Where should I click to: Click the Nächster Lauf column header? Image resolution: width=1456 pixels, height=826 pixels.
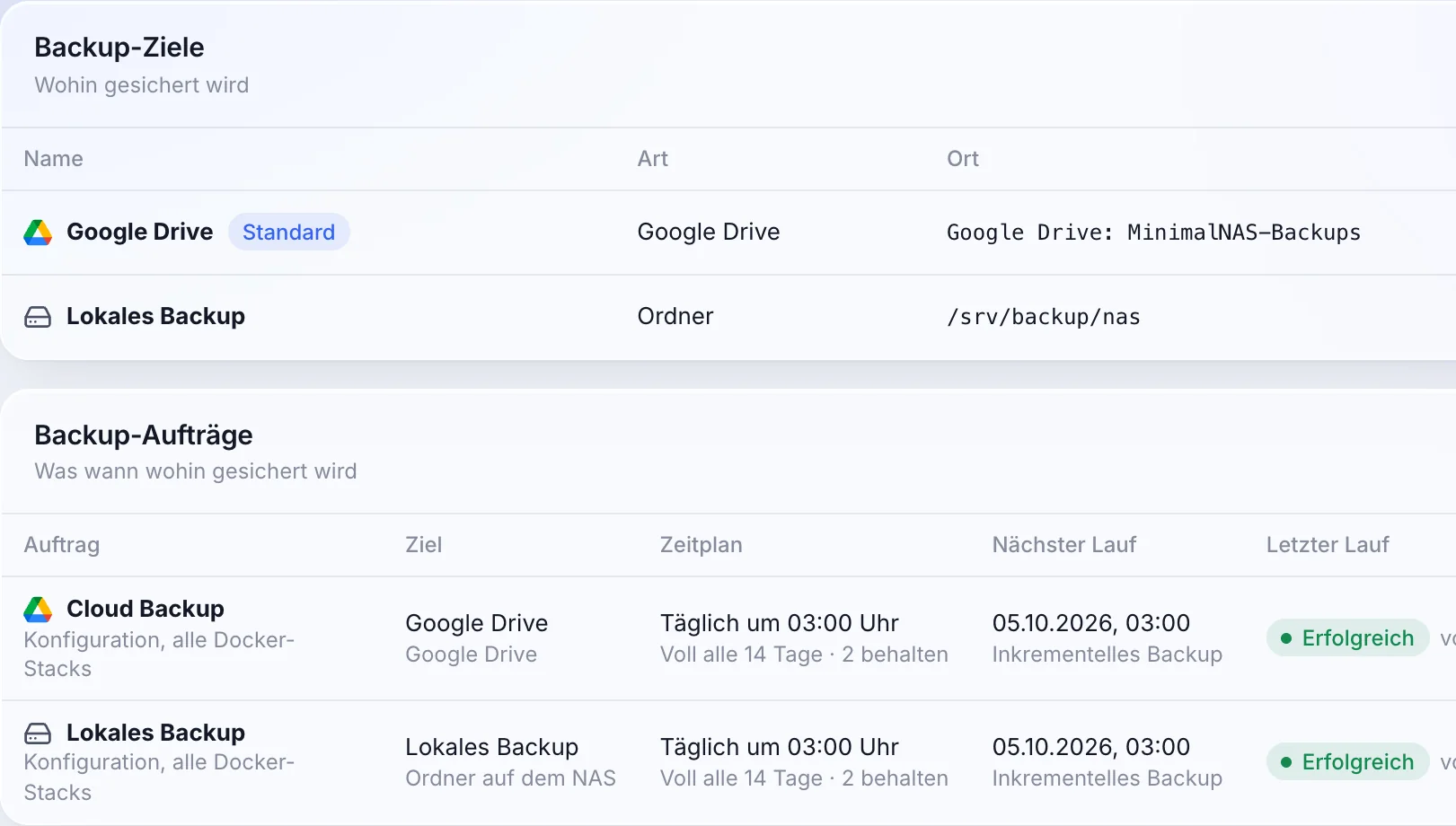(1064, 545)
